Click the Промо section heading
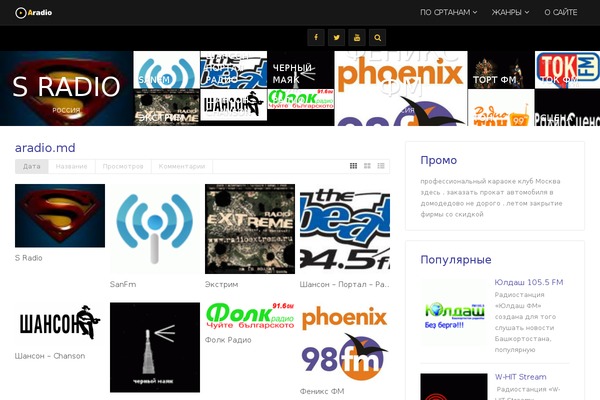Image resolution: width=600 pixels, height=400 pixels. [439, 160]
